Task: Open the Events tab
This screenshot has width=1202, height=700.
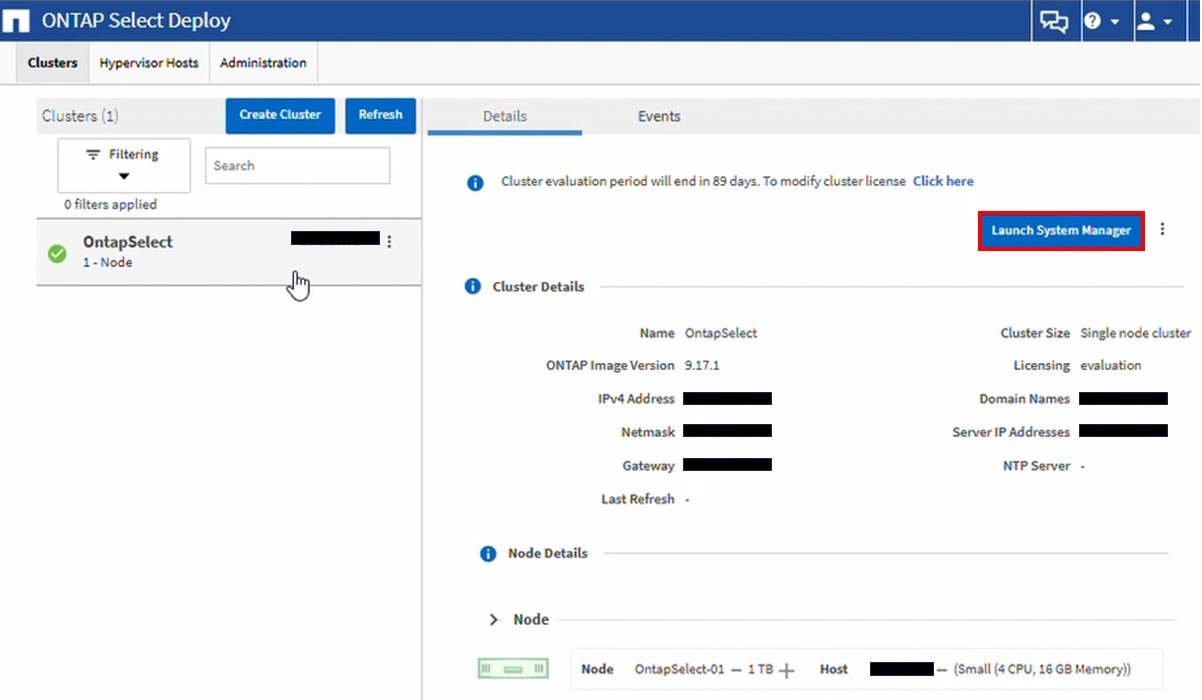Action: 659,117
